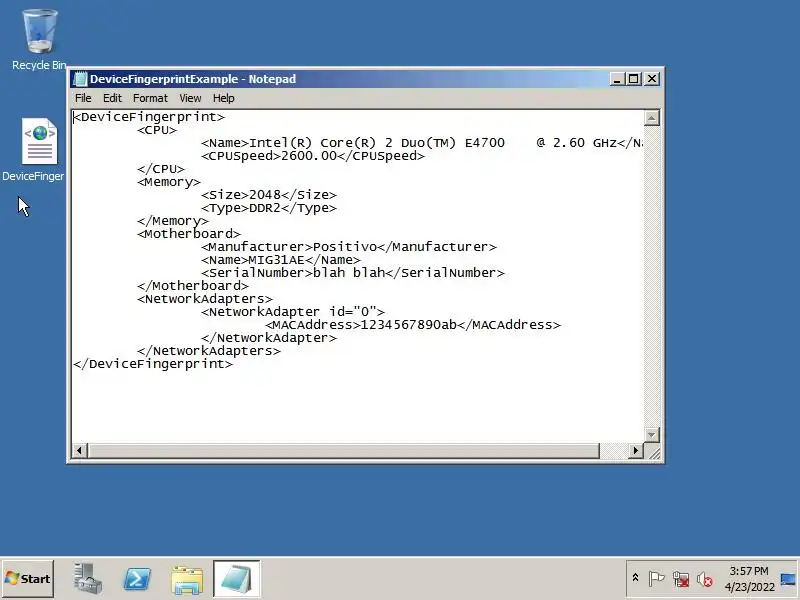Click the closing </DeviceFingerprint> tag
This screenshot has height=600, width=800.
(x=153, y=364)
